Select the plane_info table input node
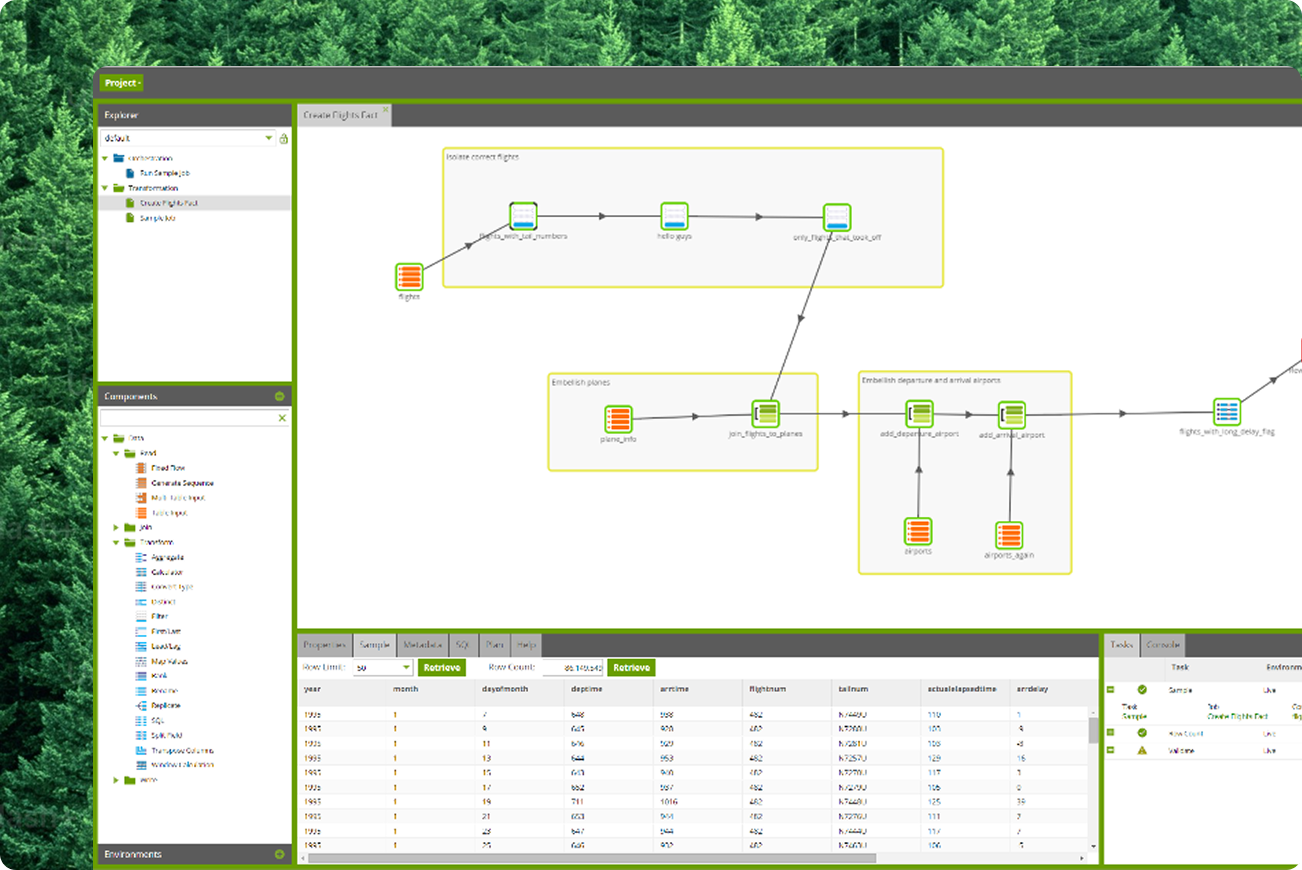The height and width of the screenshot is (870, 1302). [619, 419]
